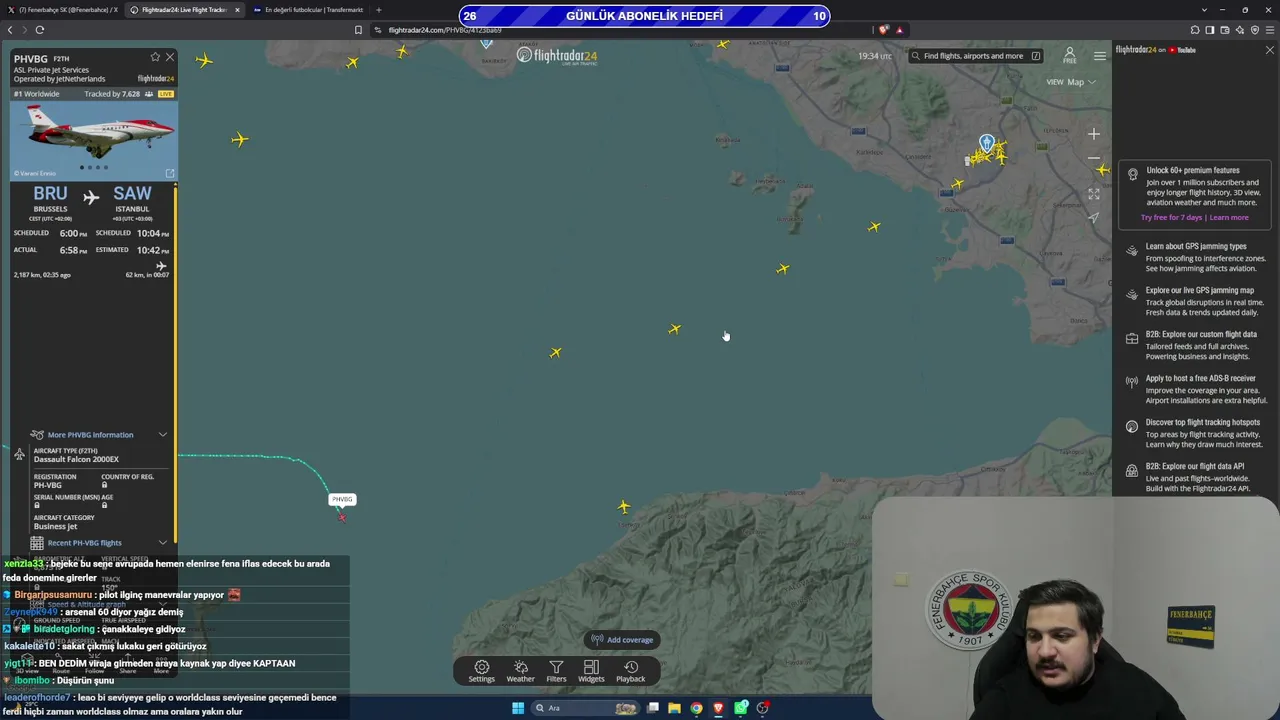Viewport: 1280px width, 720px height.
Task: Zoom out of the map with the minus button
Action: [x=1094, y=158]
